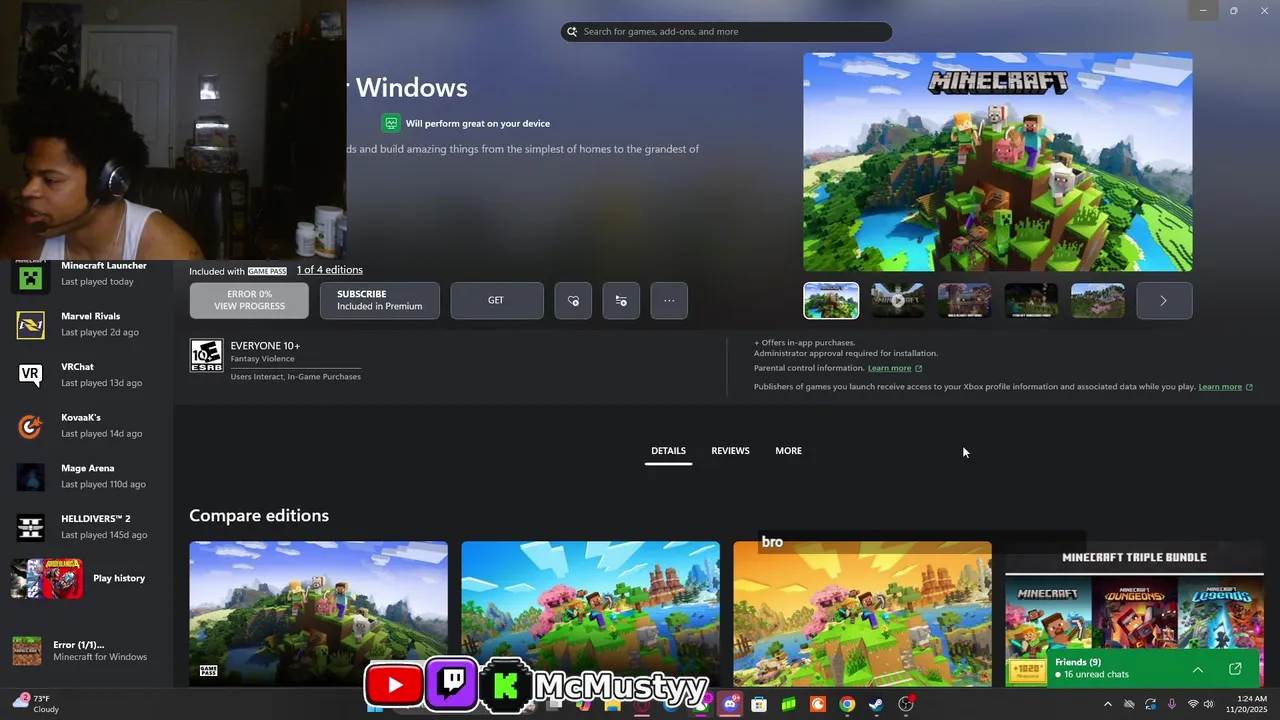
Task: Open the Minecraft Triple Bundle card
Action: (1134, 614)
